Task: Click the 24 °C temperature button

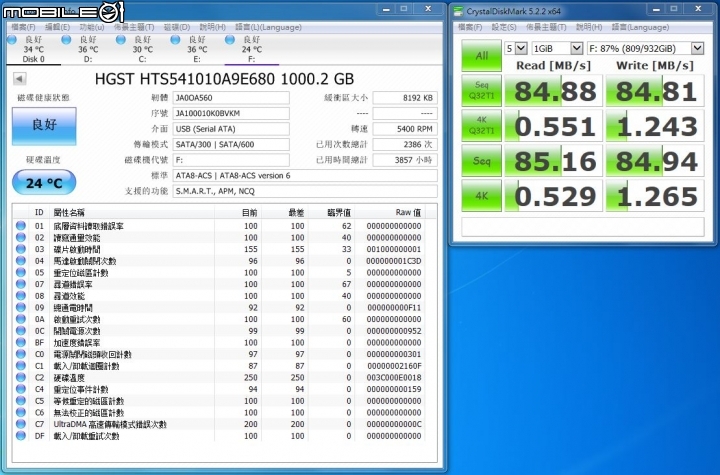Action: coord(44,182)
